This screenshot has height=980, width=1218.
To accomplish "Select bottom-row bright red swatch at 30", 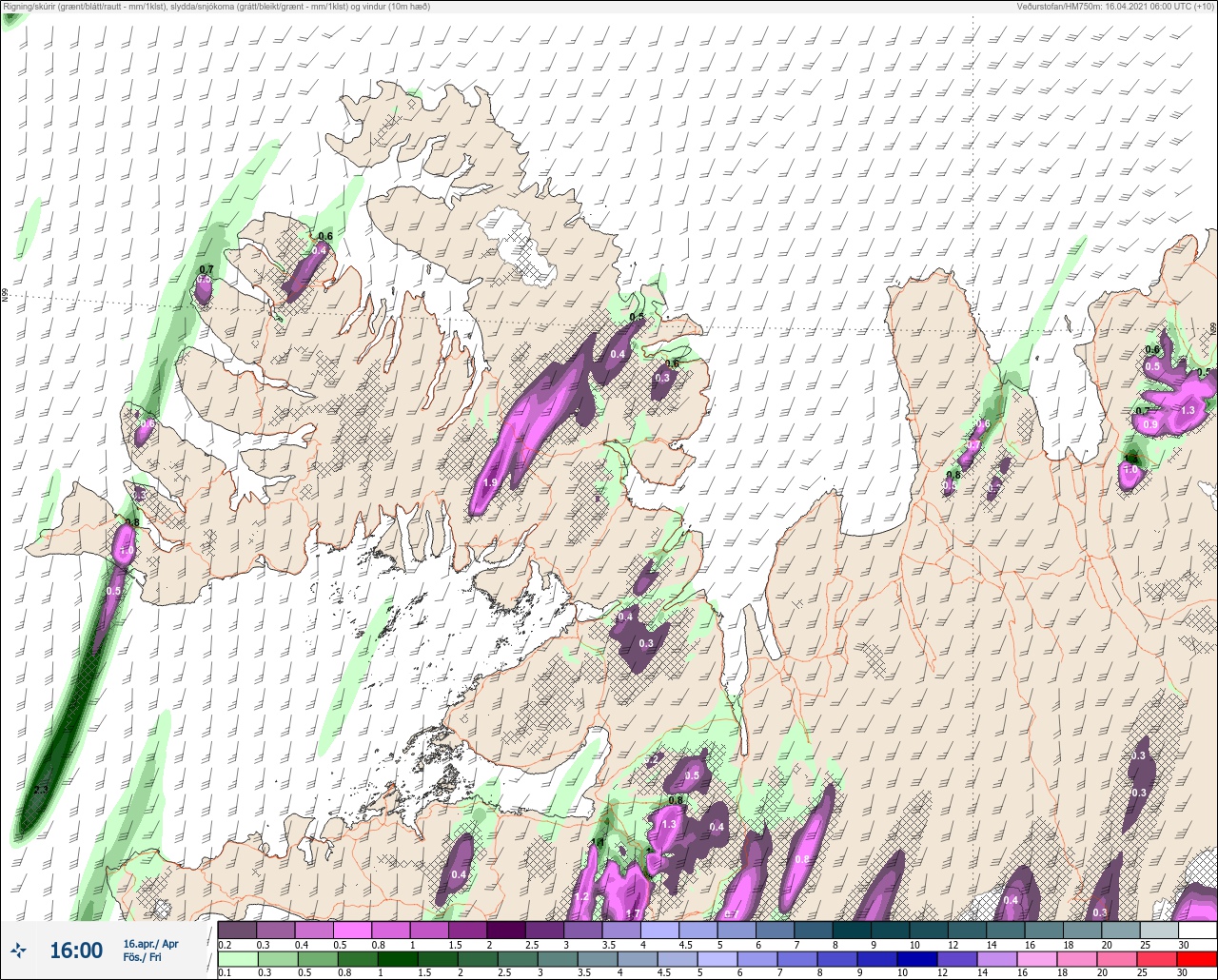I will pos(1197,959).
